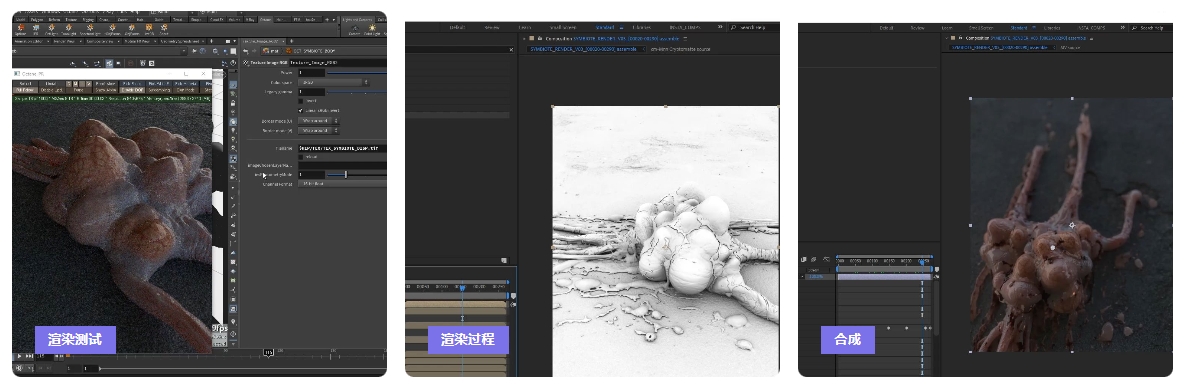
Task: Click the current frame marker on Houdini timeline
Action: pyautogui.click(x=269, y=353)
